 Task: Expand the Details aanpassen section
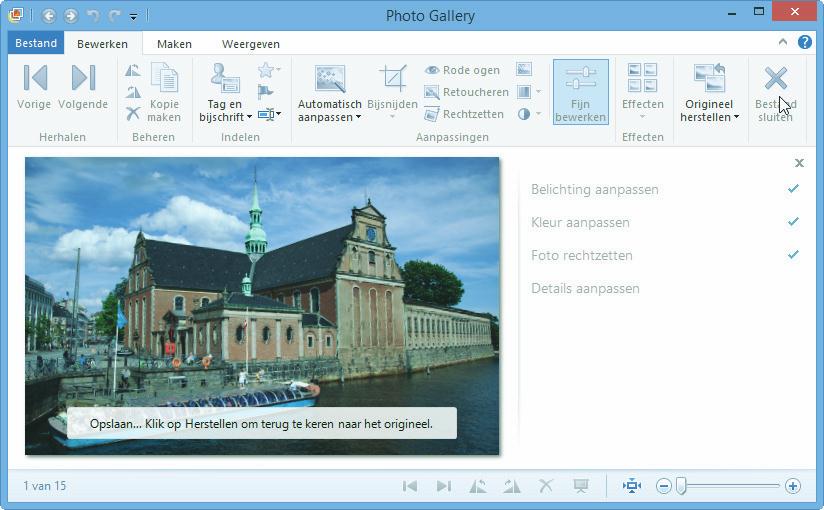coord(585,289)
